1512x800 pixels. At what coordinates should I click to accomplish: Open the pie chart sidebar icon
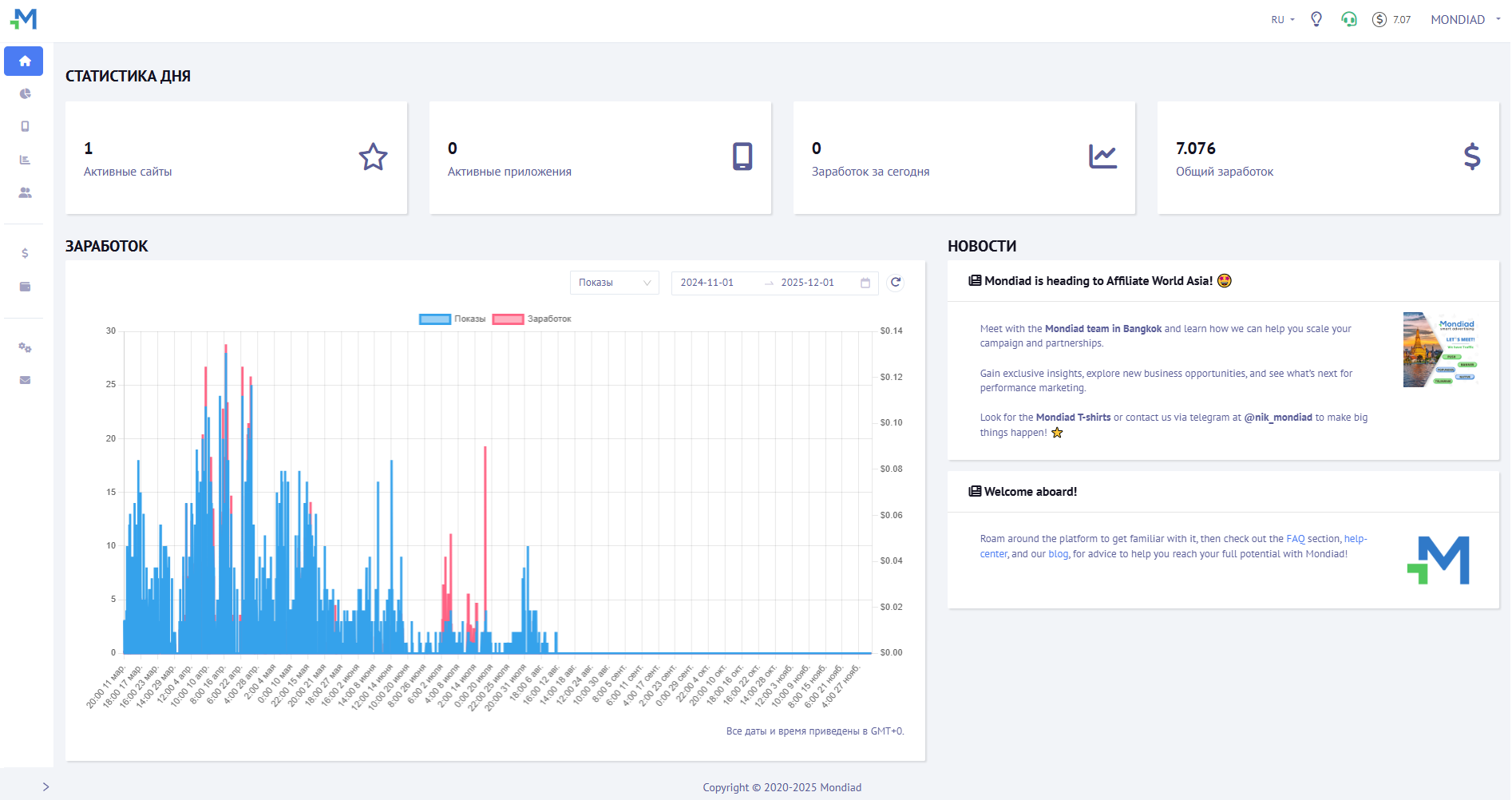point(25,93)
